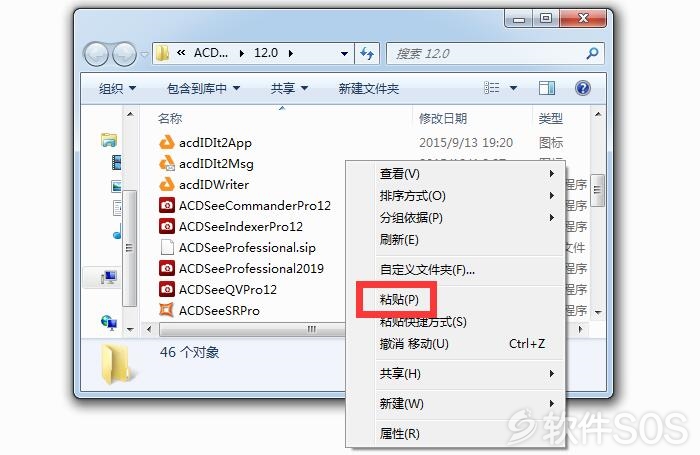Click the refresh arrows beside the address bar
Image resolution: width=700 pixels, height=455 pixels.
(367, 54)
